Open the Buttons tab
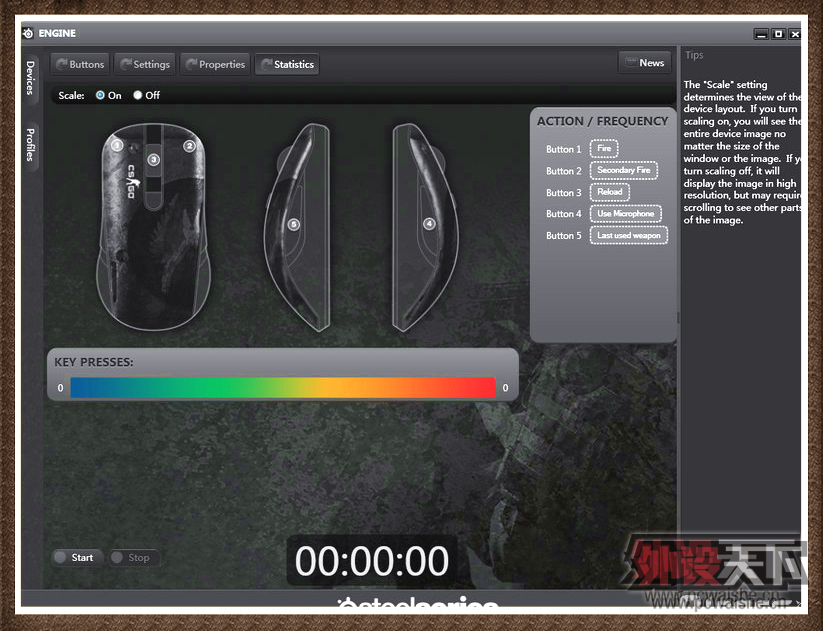The width and height of the screenshot is (823, 631). pos(80,65)
